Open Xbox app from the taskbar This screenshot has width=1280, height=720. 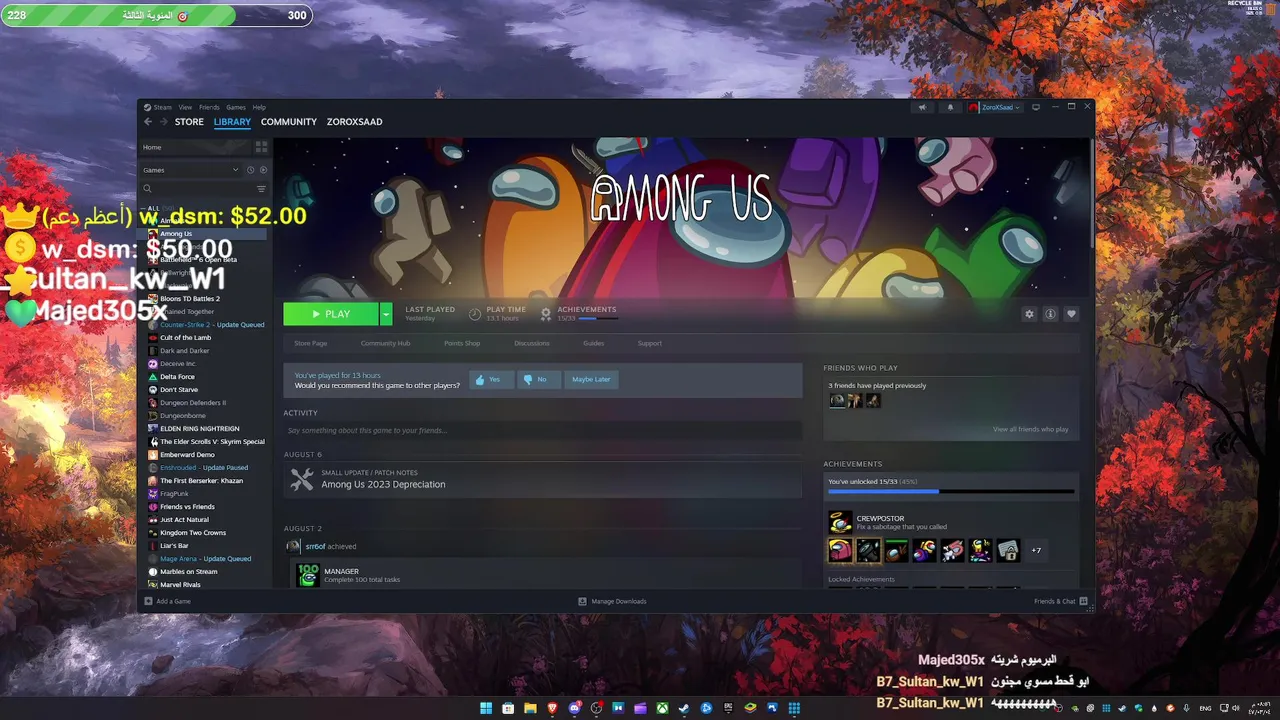pos(662,708)
